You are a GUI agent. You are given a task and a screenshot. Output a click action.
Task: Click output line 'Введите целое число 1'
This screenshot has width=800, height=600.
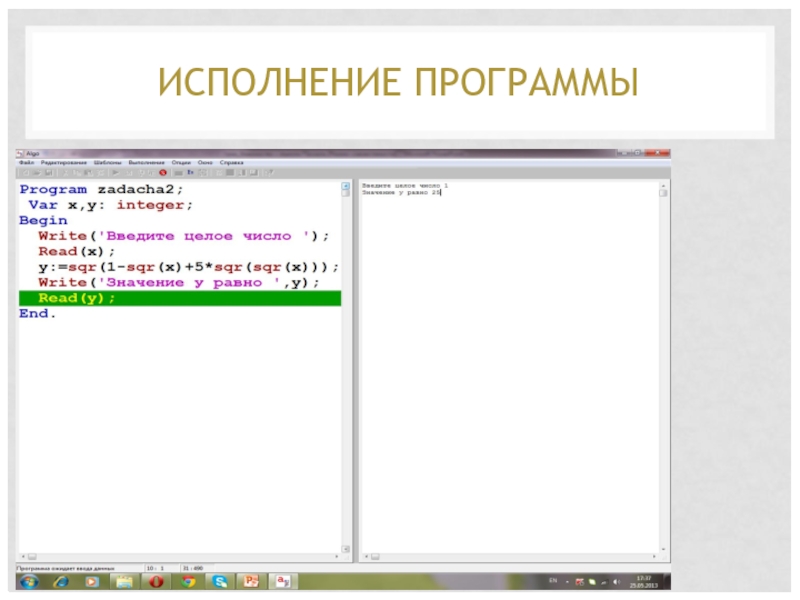405,186
